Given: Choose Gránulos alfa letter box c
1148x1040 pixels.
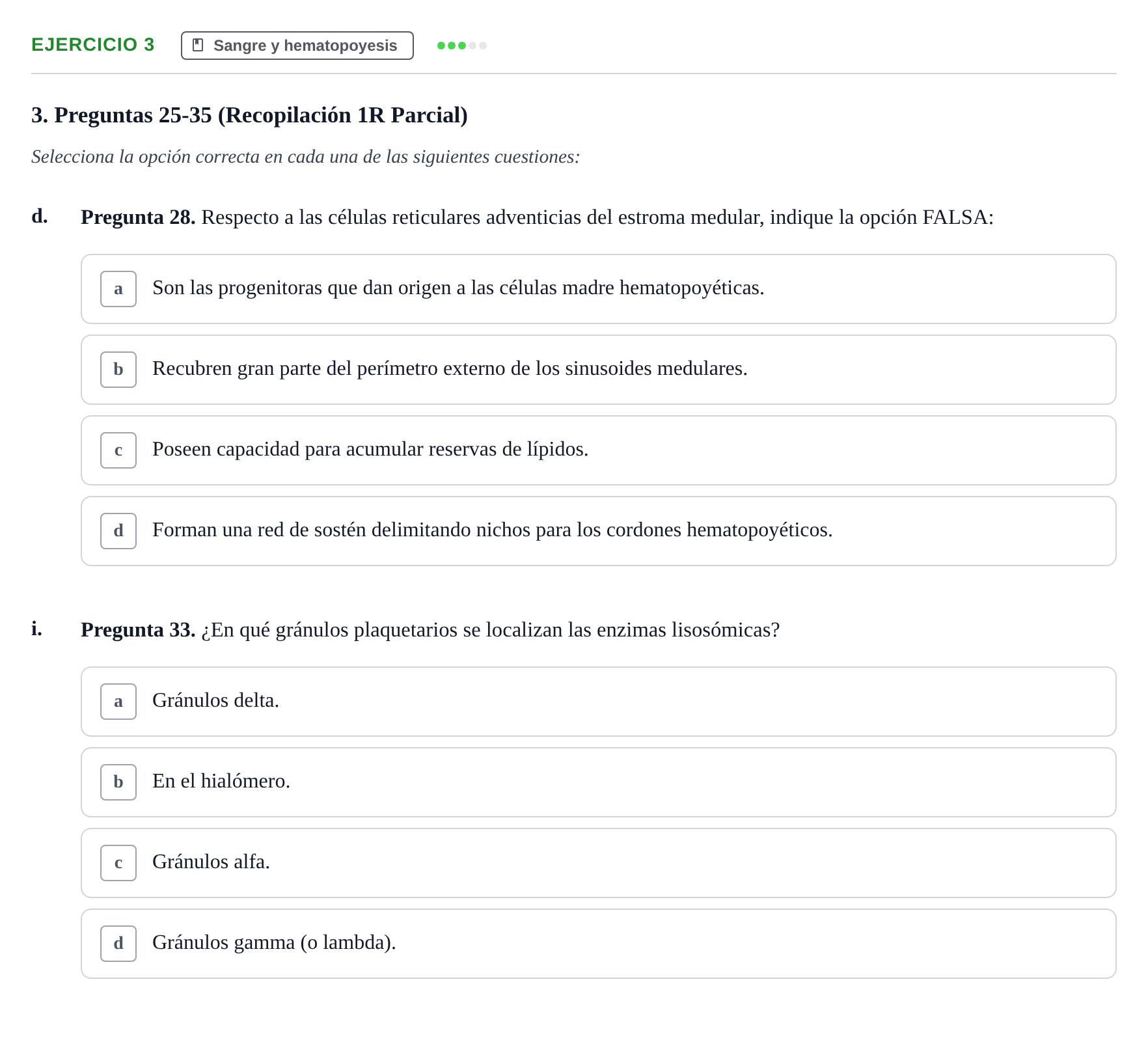Looking at the screenshot, I should click(x=118, y=863).
